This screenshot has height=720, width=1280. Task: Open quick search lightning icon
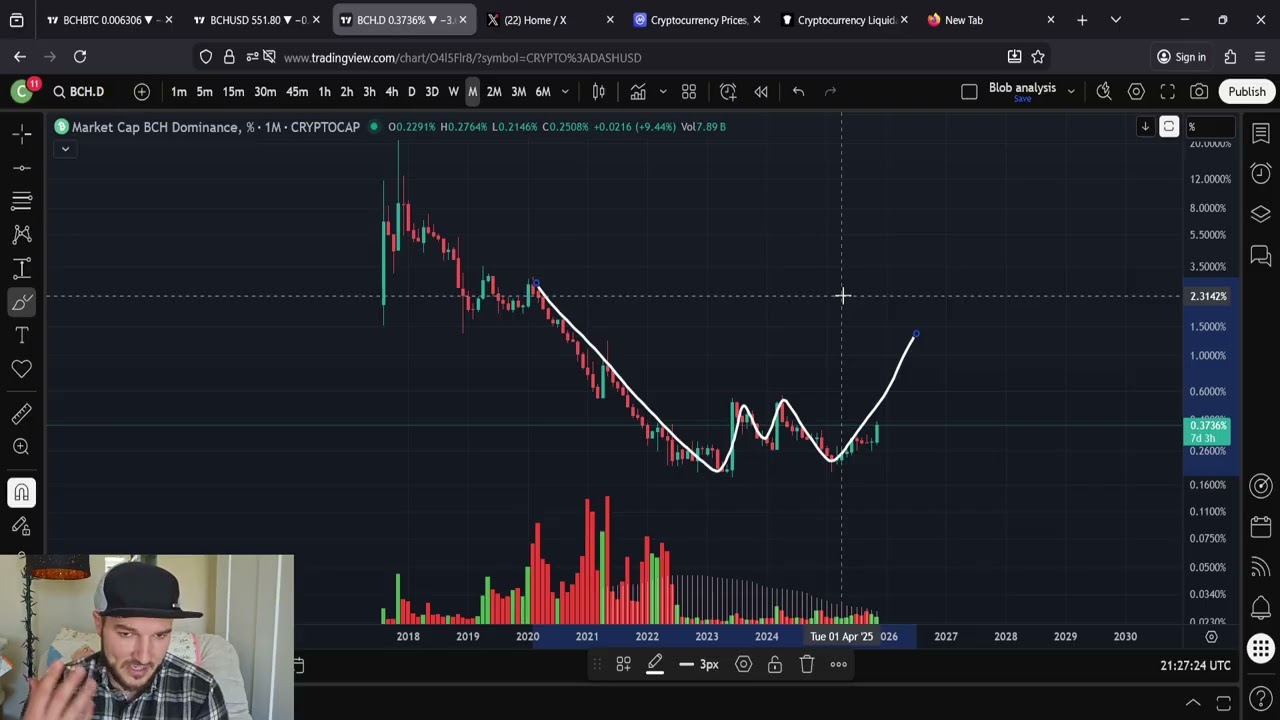point(1104,92)
